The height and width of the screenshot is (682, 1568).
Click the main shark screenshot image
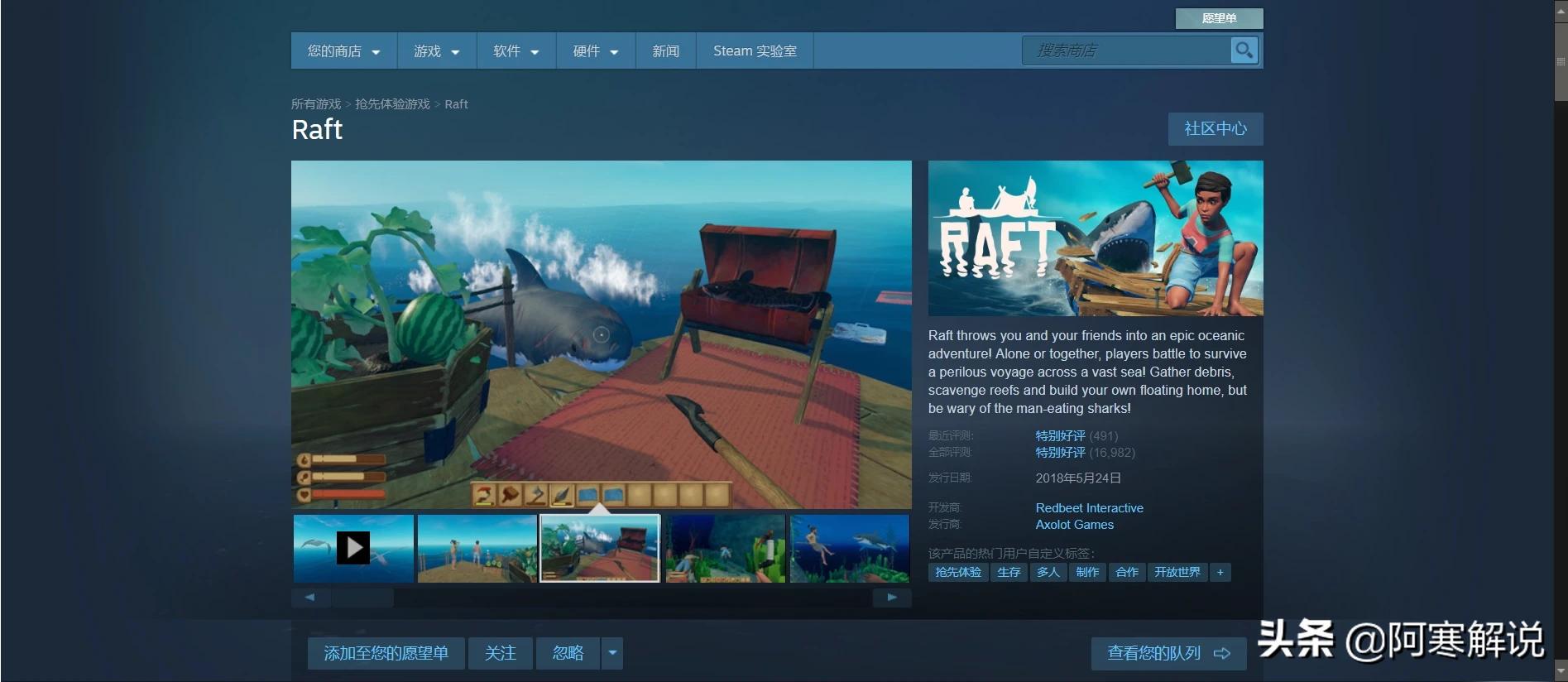(602, 334)
